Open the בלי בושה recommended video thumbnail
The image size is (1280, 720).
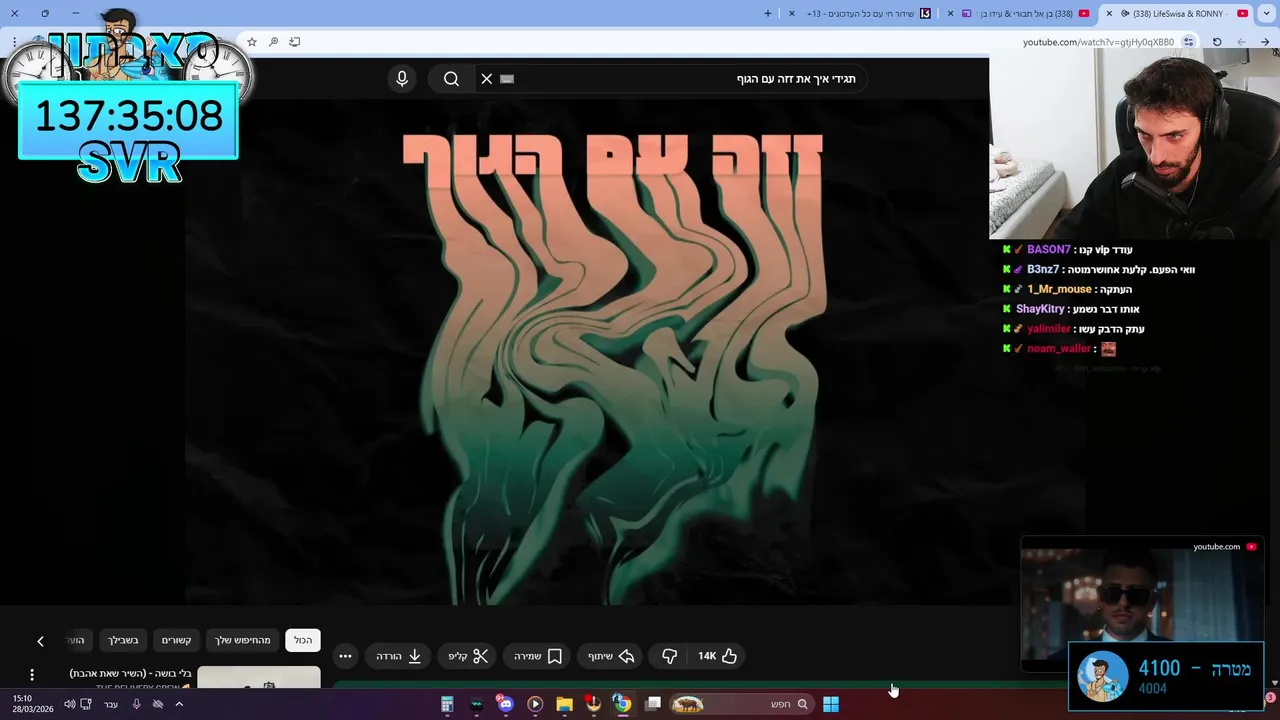point(259,678)
